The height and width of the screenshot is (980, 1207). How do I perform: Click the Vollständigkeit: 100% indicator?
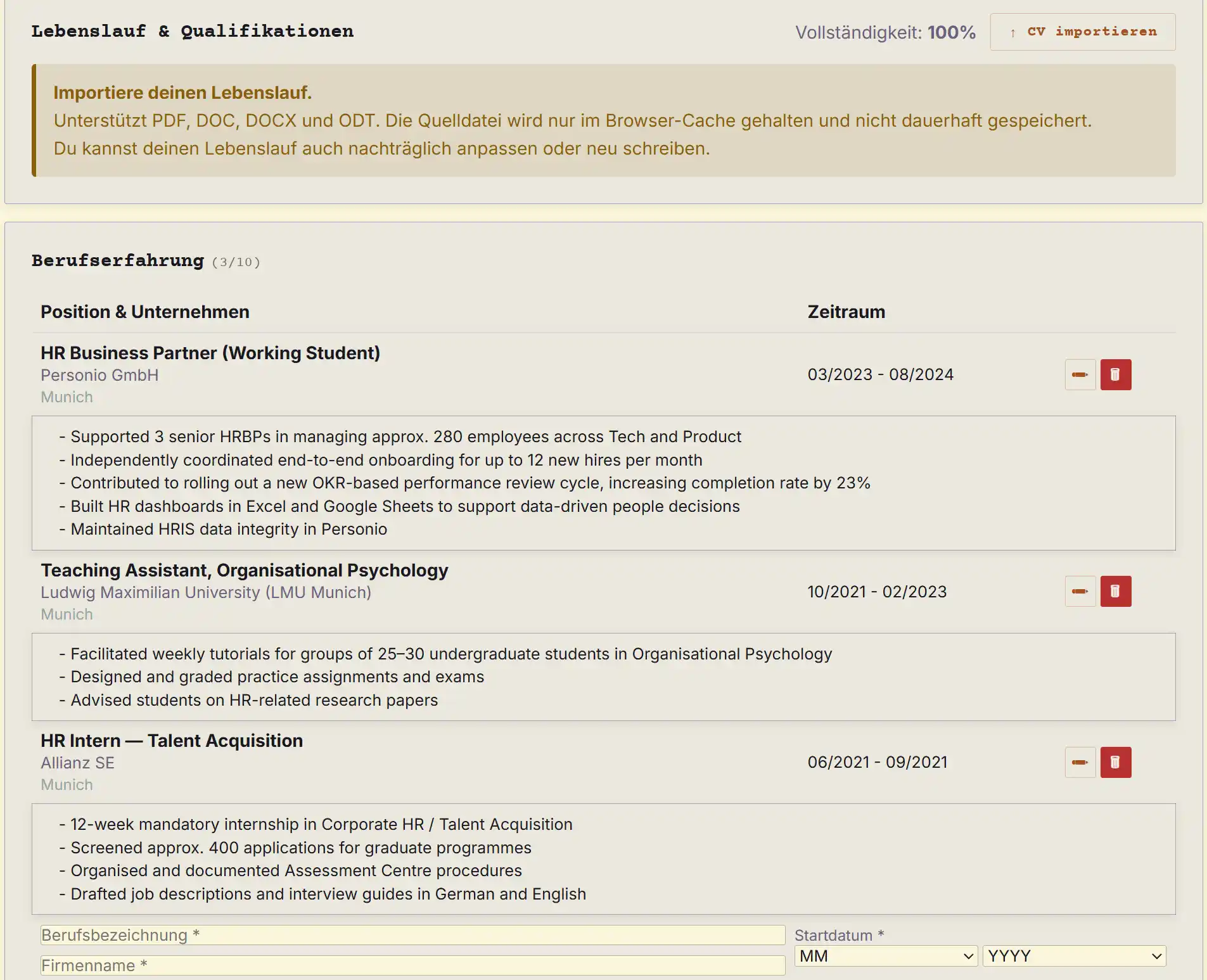click(x=885, y=32)
